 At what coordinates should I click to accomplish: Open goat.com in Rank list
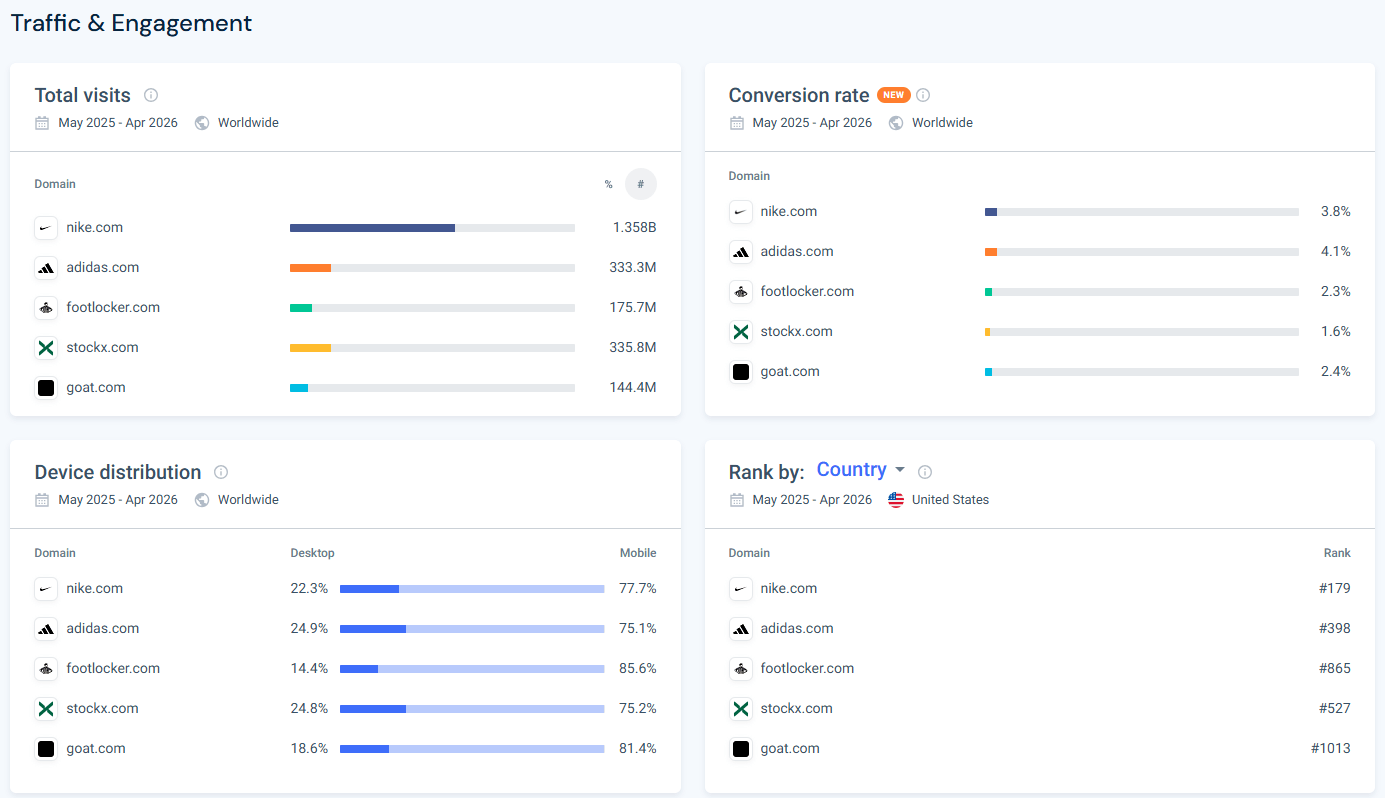[x=790, y=749]
